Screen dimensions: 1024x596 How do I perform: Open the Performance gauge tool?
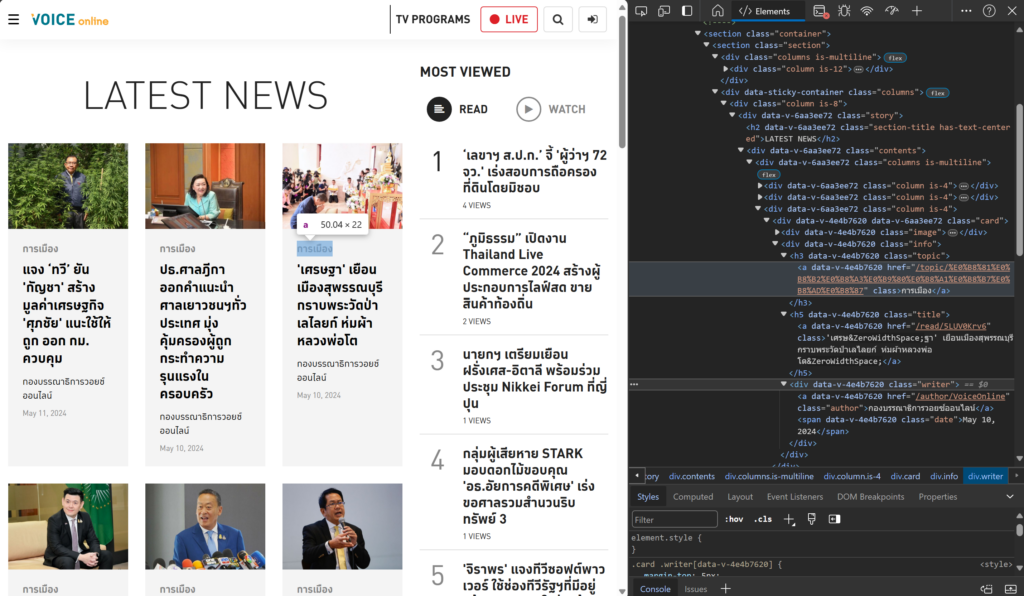pos(892,11)
